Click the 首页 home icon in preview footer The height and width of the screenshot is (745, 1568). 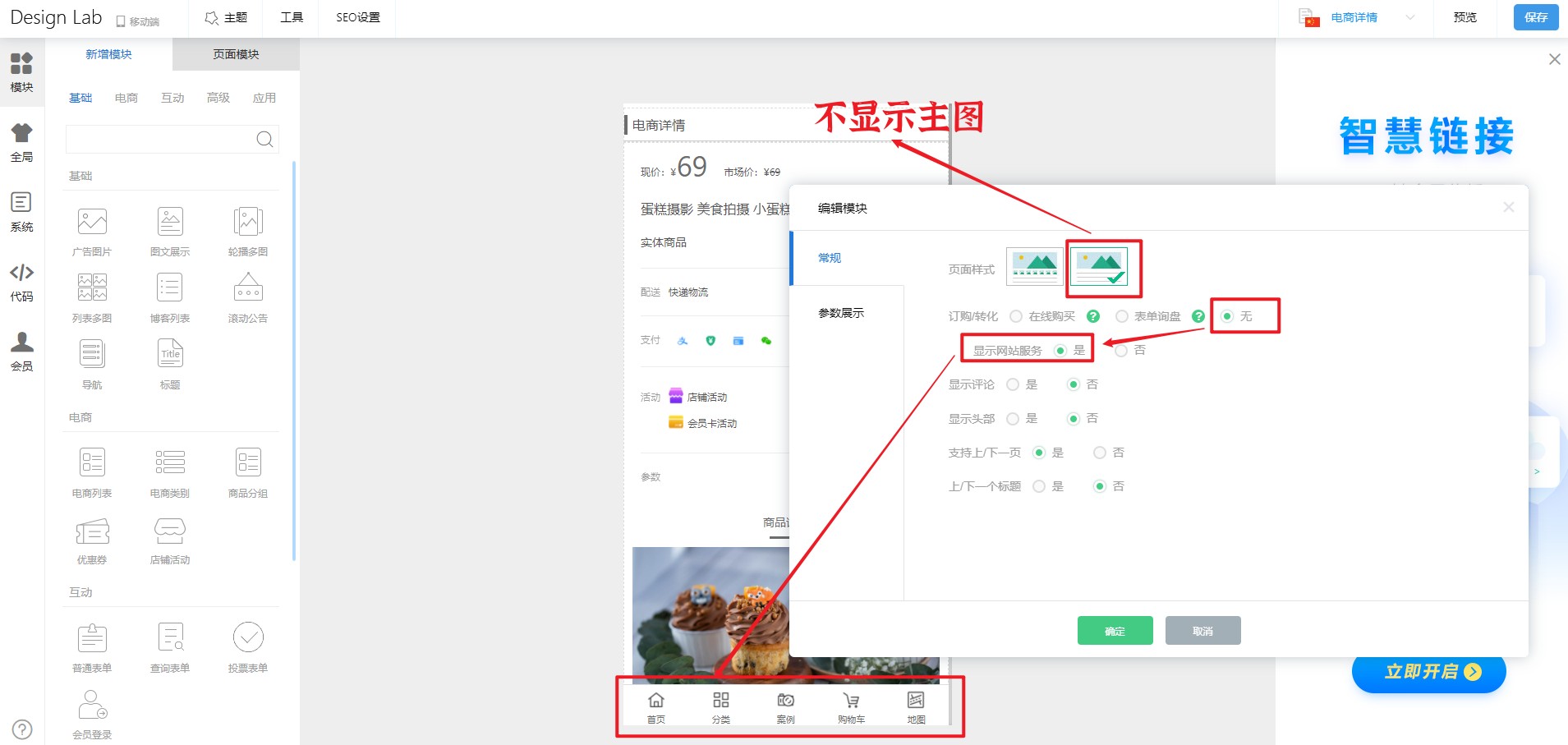[x=656, y=700]
